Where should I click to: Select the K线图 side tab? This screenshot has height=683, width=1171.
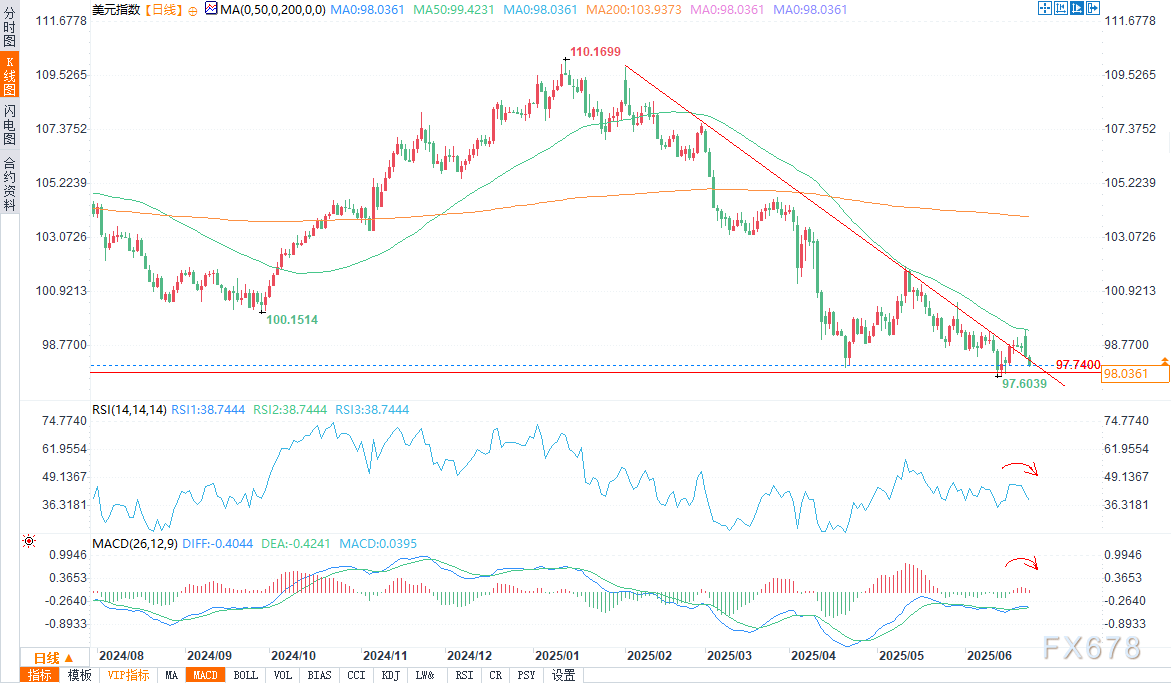point(10,75)
